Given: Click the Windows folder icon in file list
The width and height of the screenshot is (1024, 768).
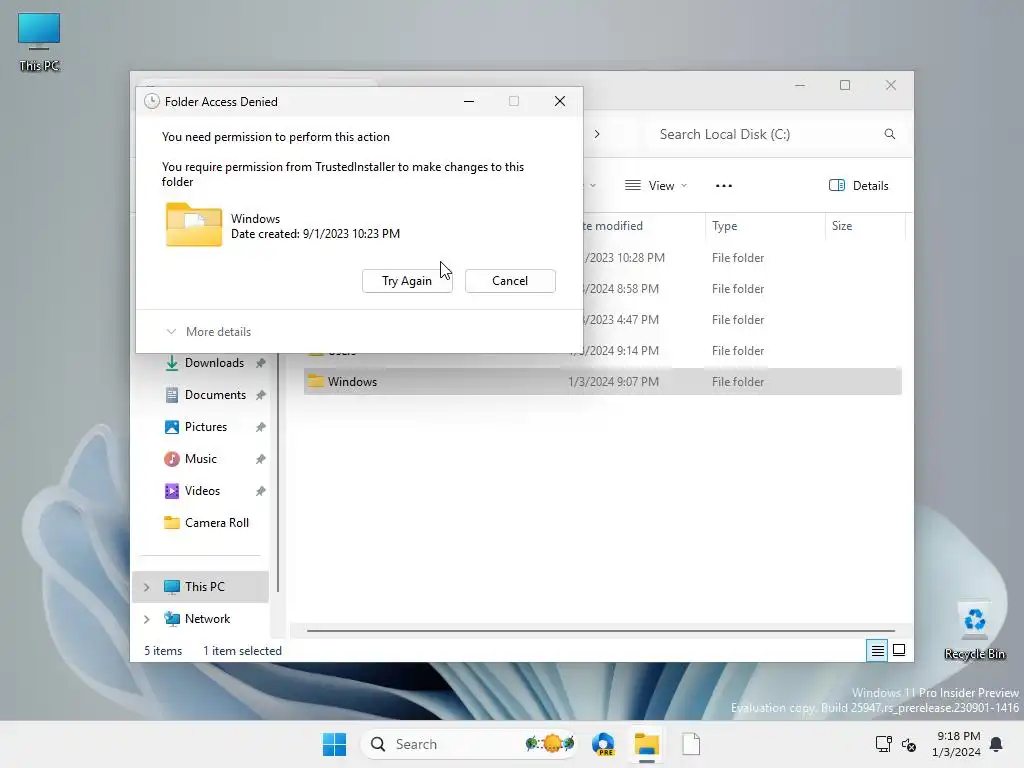Looking at the screenshot, I should pyautogui.click(x=316, y=381).
